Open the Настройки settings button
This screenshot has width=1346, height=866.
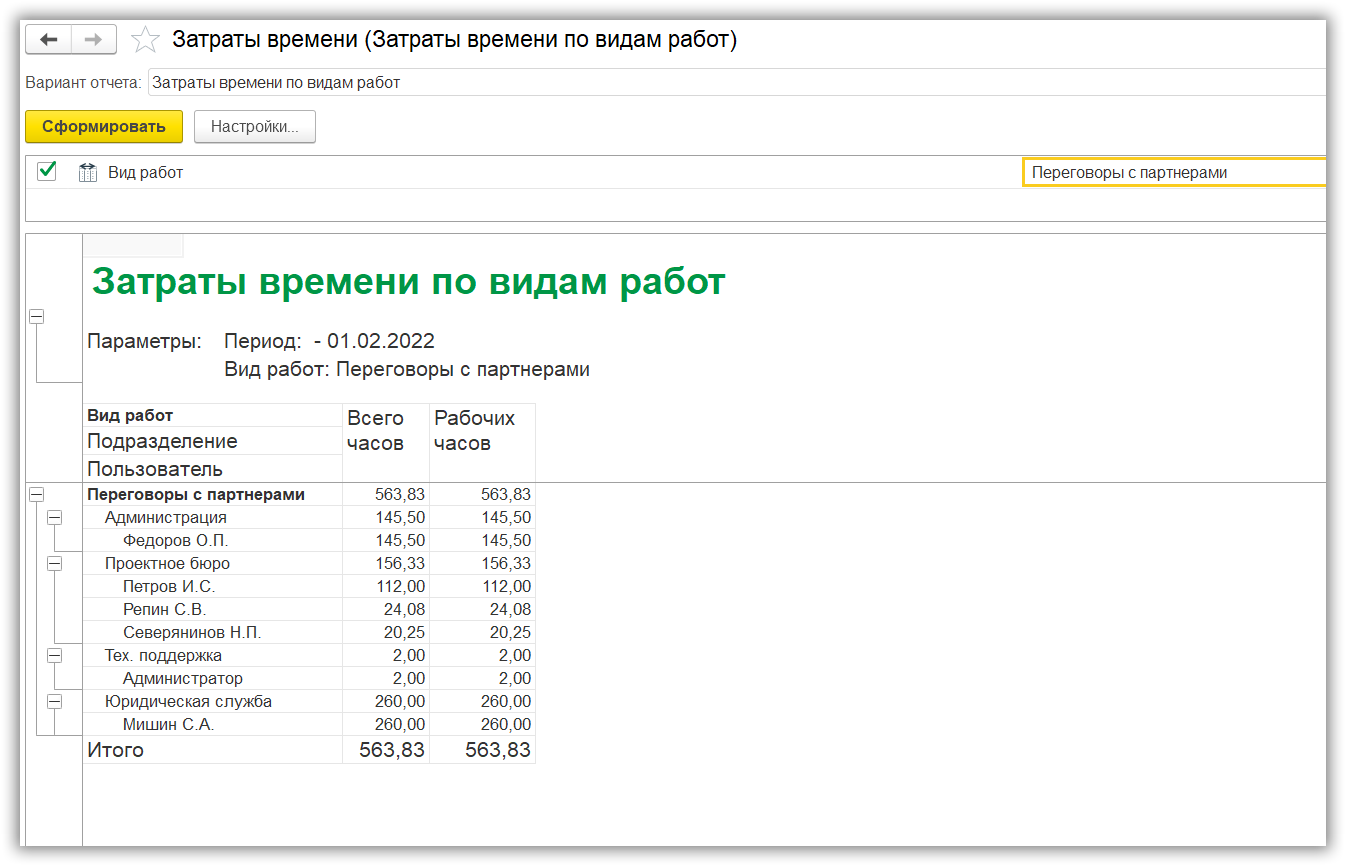(x=254, y=127)
